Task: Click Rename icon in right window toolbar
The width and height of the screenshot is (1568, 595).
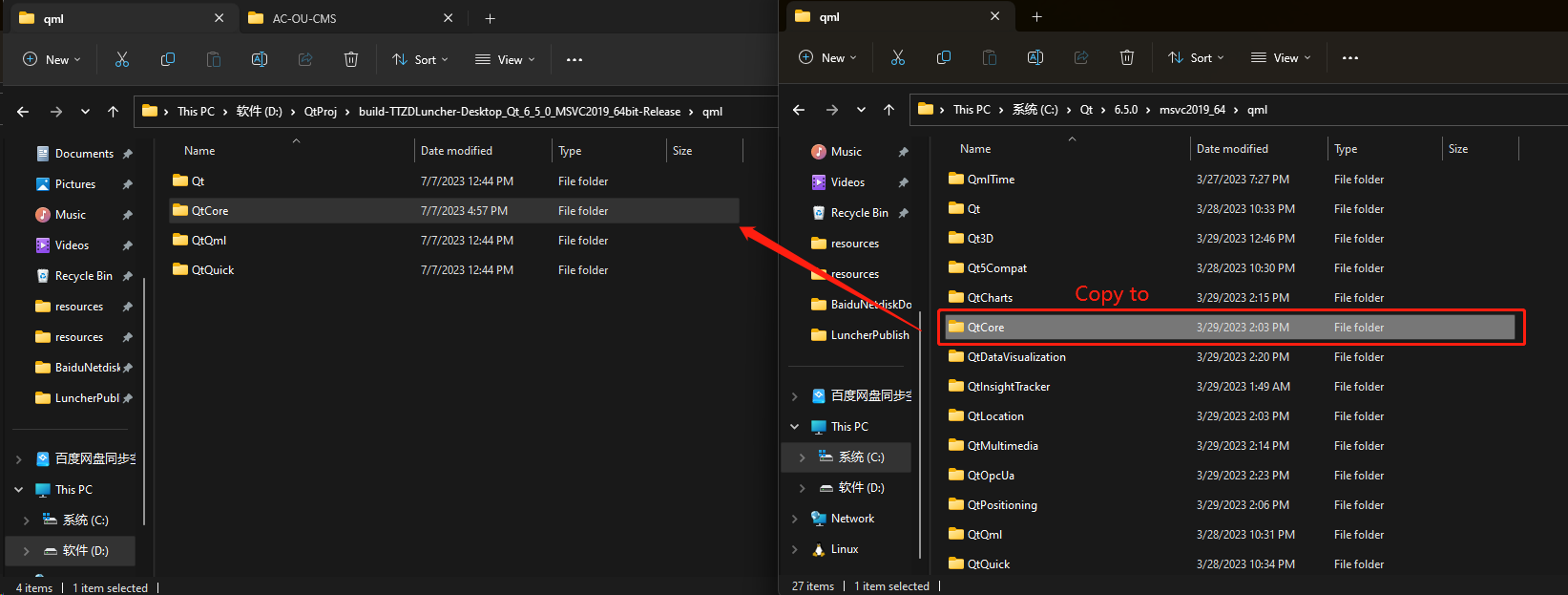Action: pyautogui.click(x=1035, y=57)
